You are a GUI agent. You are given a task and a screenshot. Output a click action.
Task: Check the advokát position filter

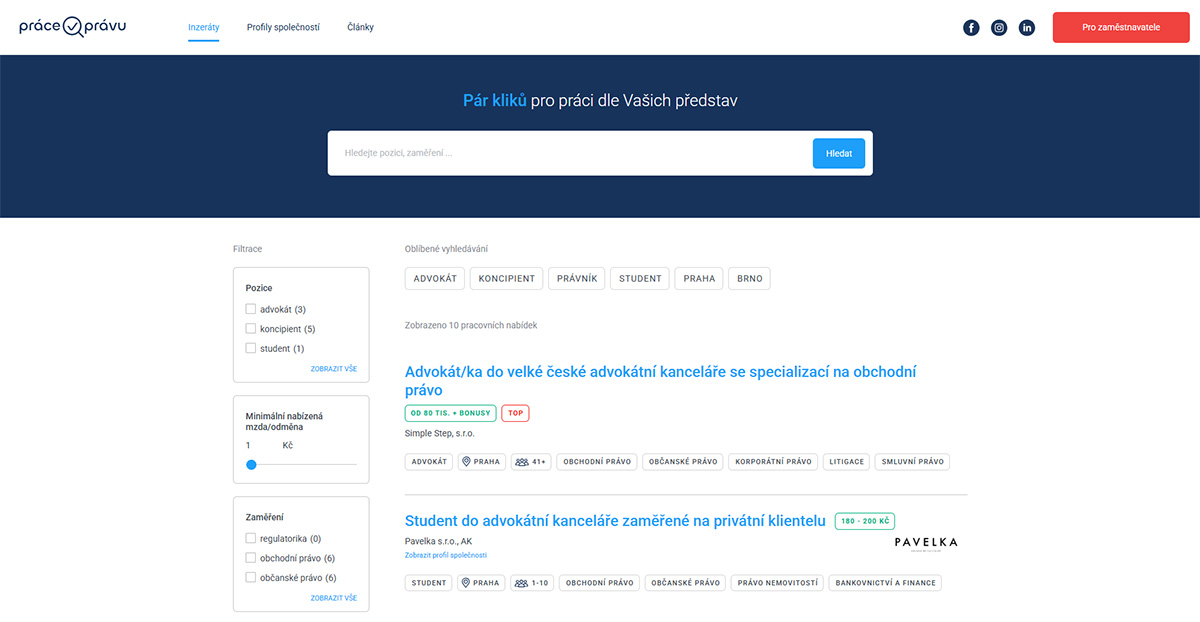click(x=251, y=310)
